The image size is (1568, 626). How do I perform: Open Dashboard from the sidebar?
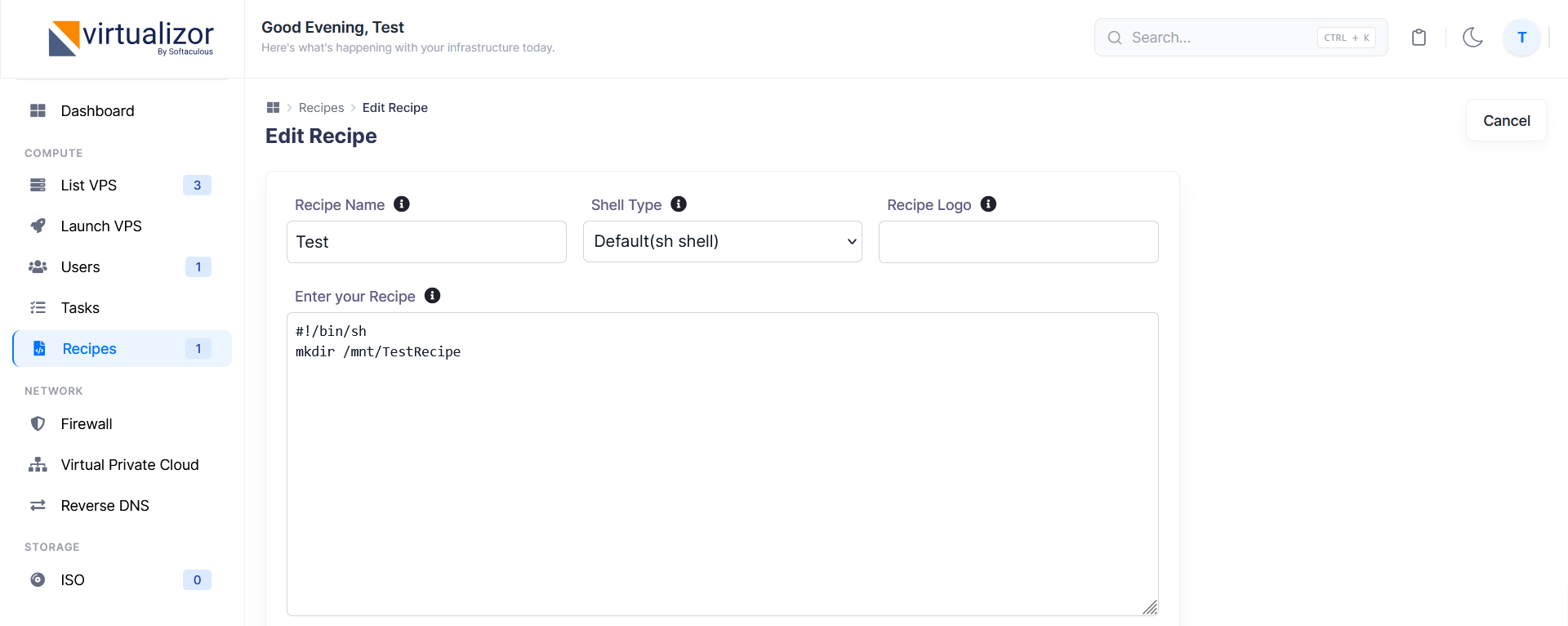click(x=122, y=111)
